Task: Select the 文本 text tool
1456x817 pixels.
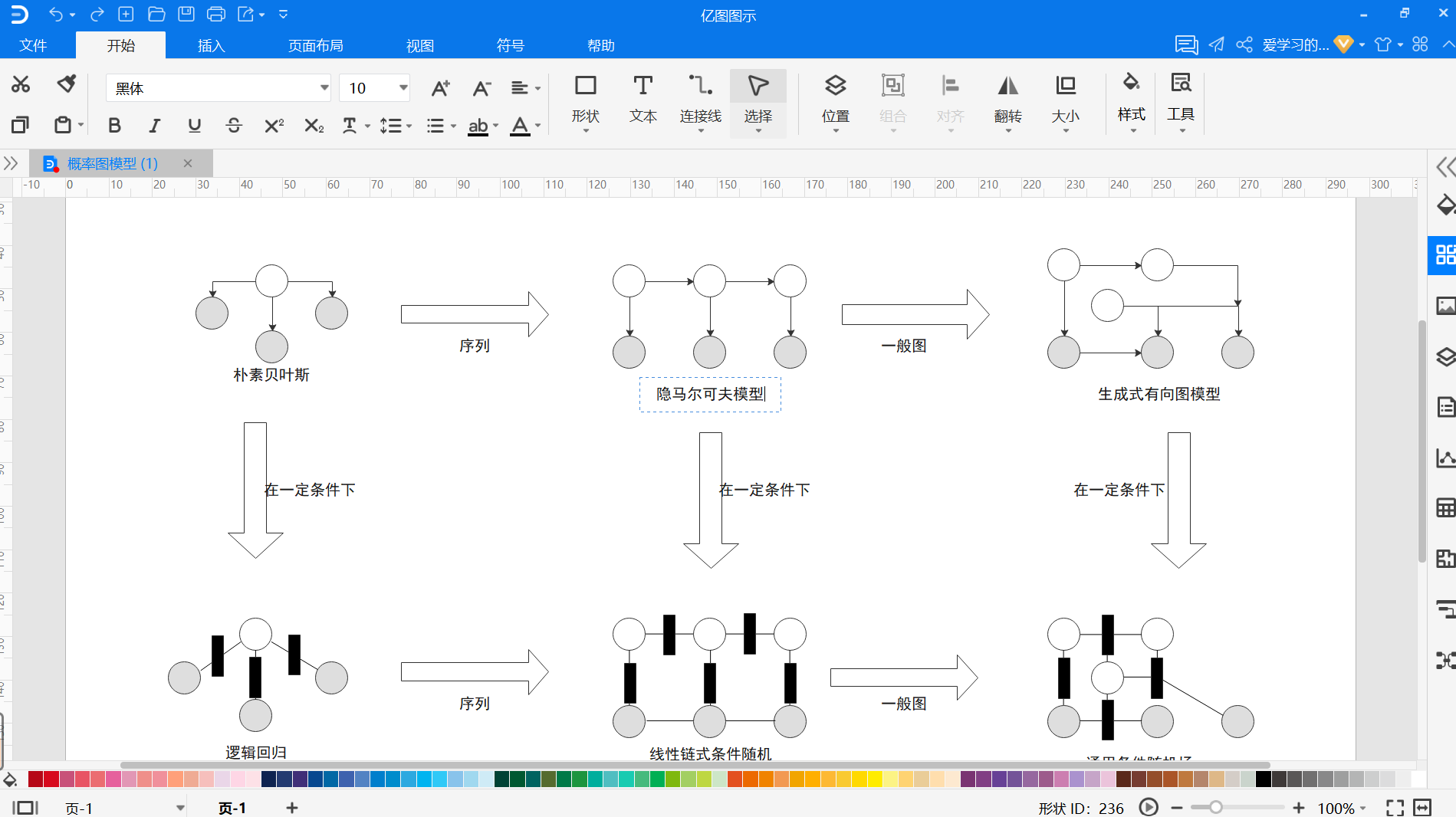Action: (x=643, y=101)
